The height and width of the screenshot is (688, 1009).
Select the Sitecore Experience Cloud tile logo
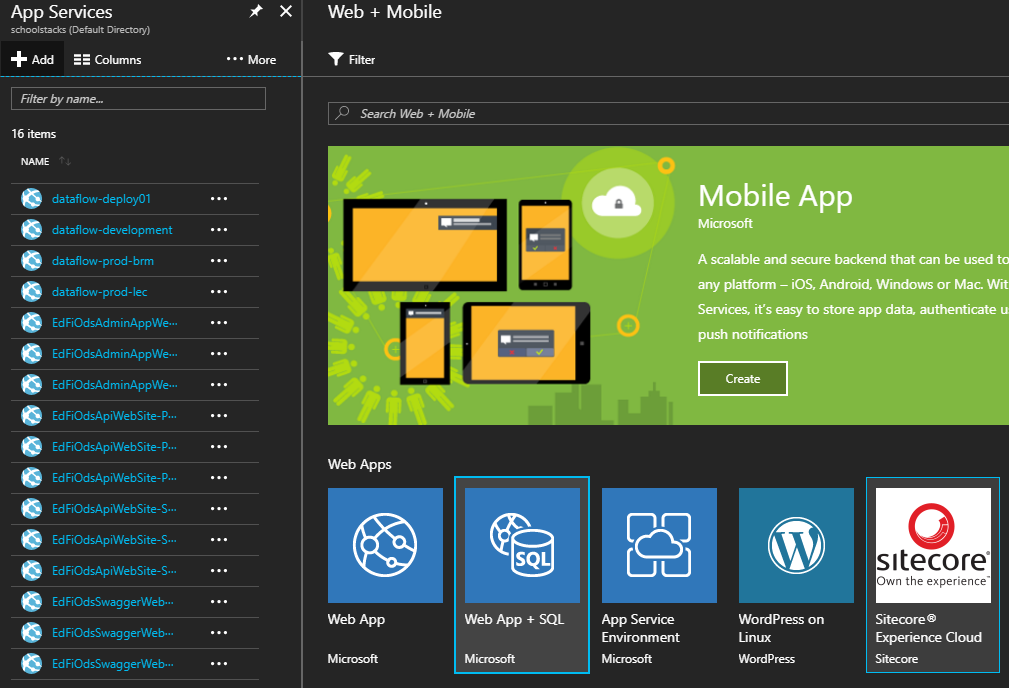(933, 545)
